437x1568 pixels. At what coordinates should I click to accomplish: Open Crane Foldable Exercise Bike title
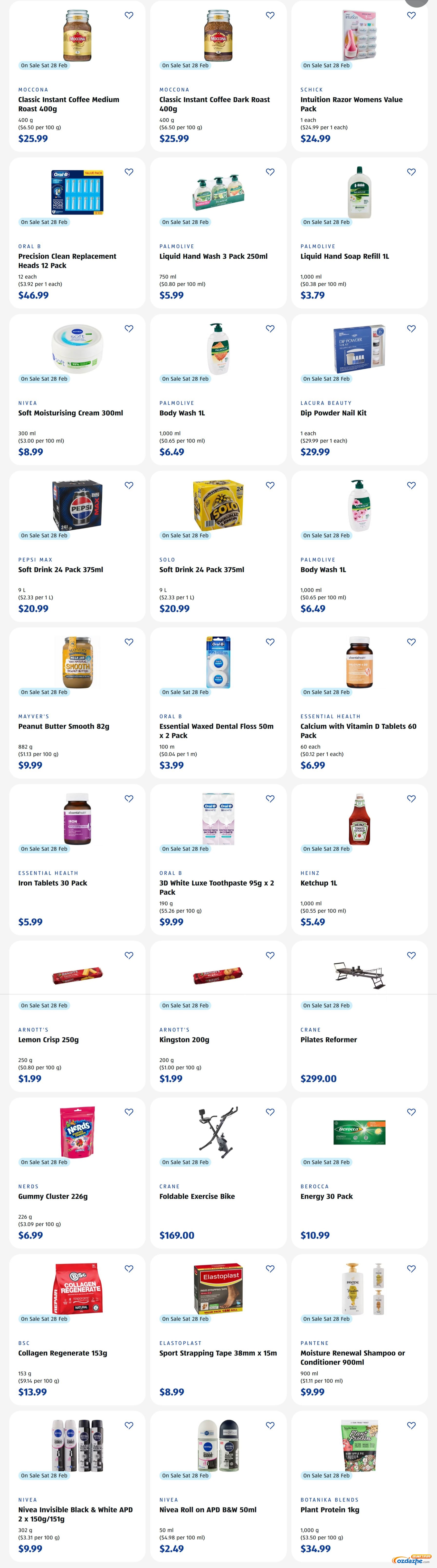click(197, 1196)
